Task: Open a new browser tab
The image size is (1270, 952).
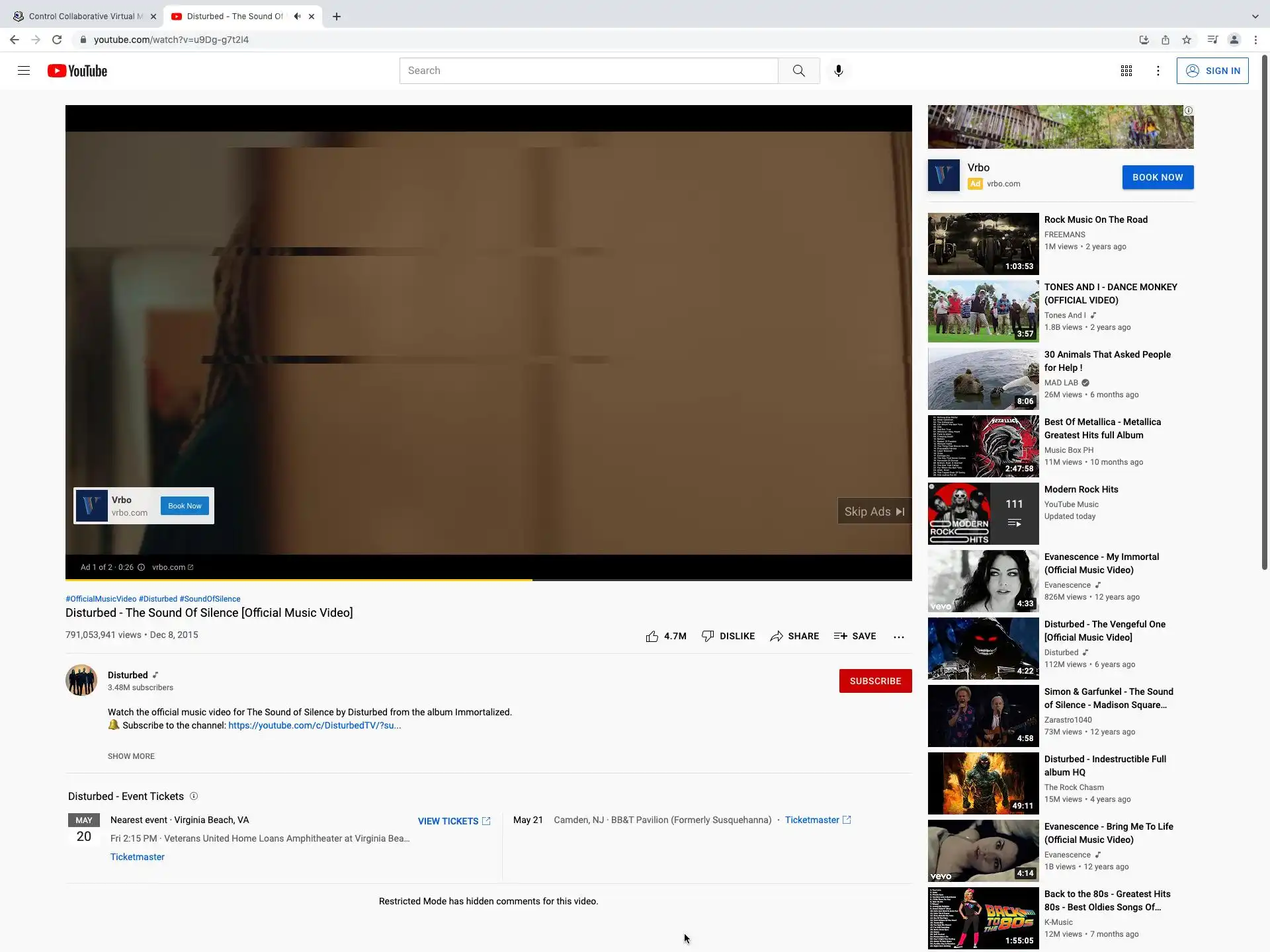Action: tap(337, 17)
